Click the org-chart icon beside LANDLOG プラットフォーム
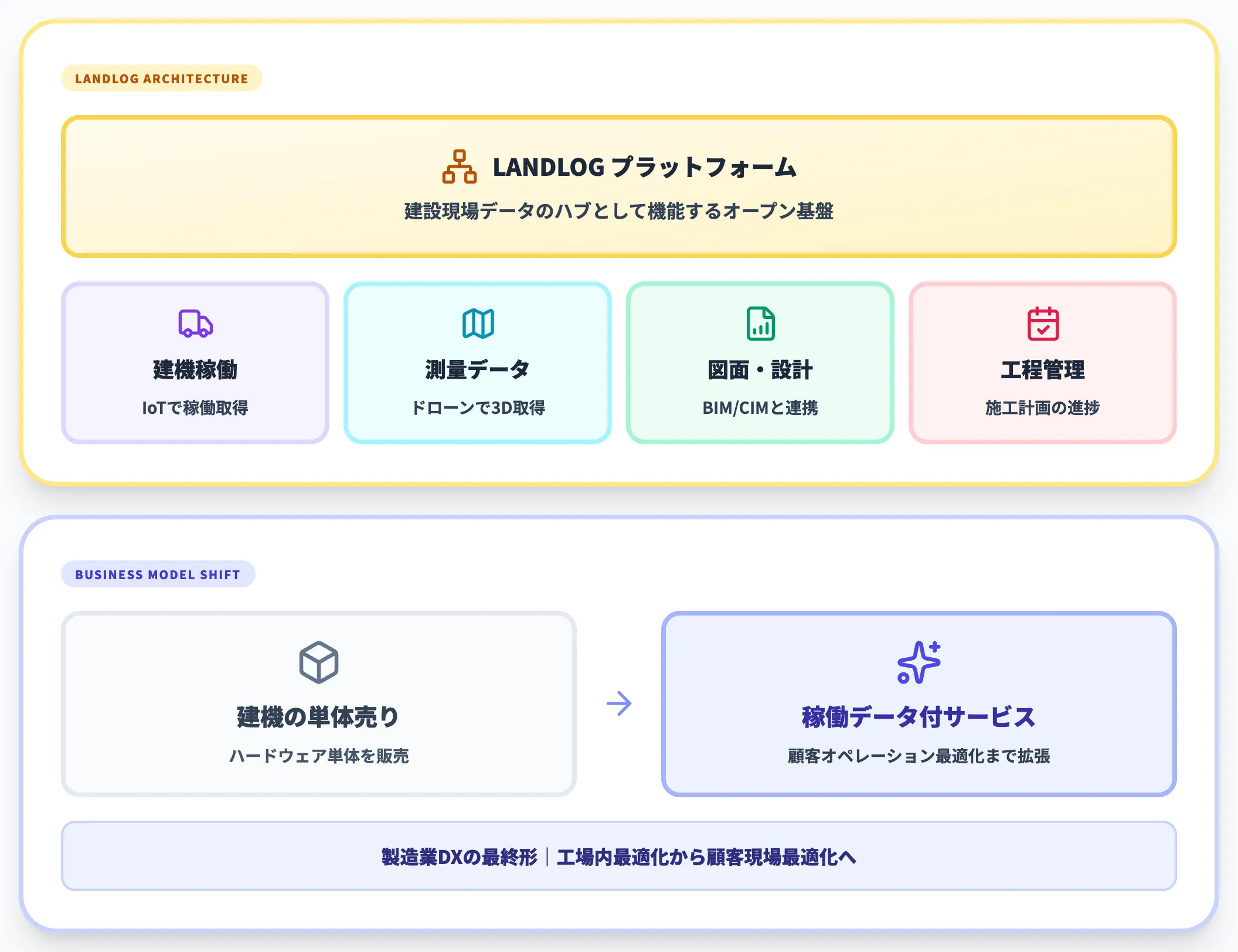 460,168
